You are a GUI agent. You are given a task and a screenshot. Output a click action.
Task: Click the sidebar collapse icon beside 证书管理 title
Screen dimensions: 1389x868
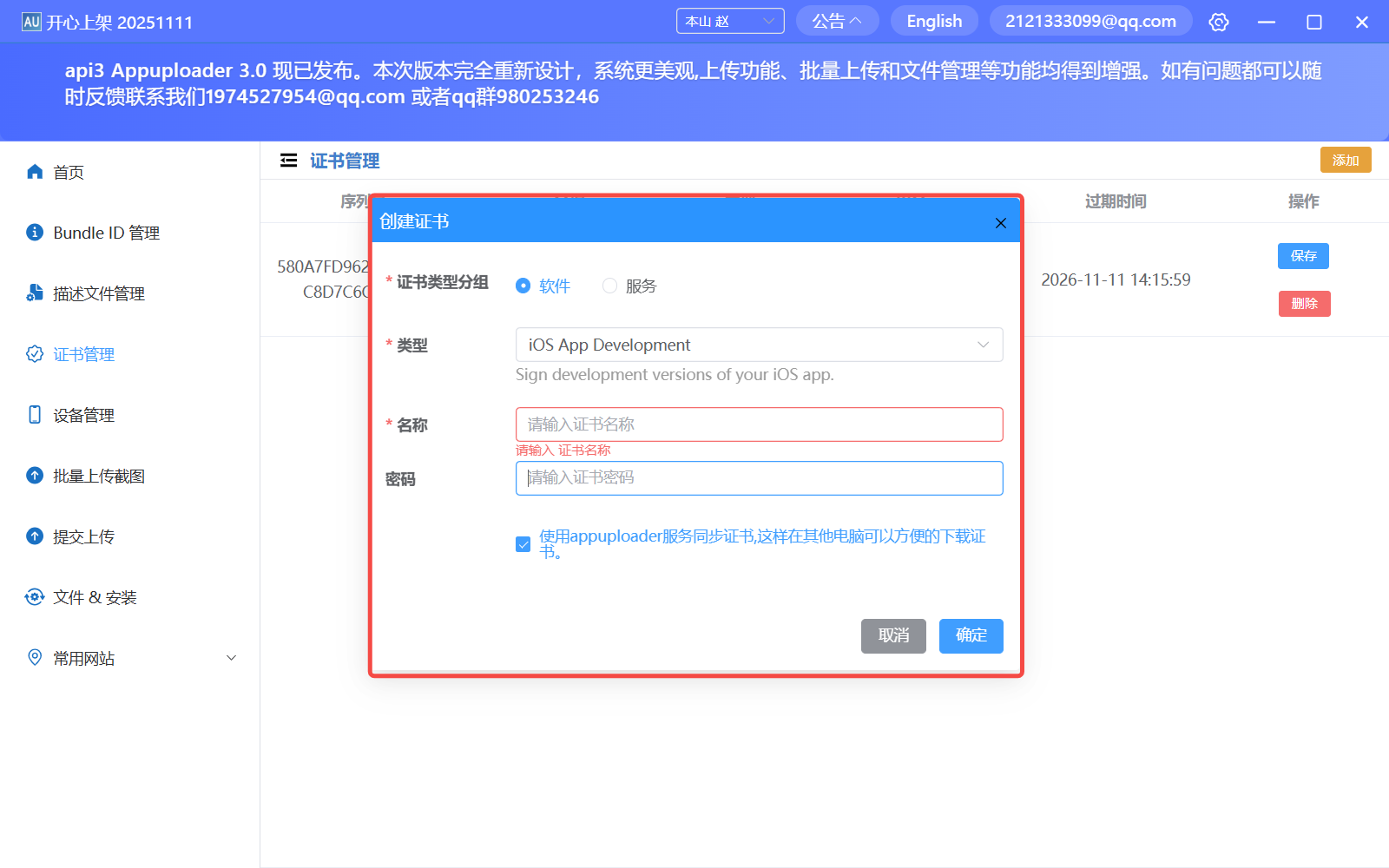(x=287, y=160)
